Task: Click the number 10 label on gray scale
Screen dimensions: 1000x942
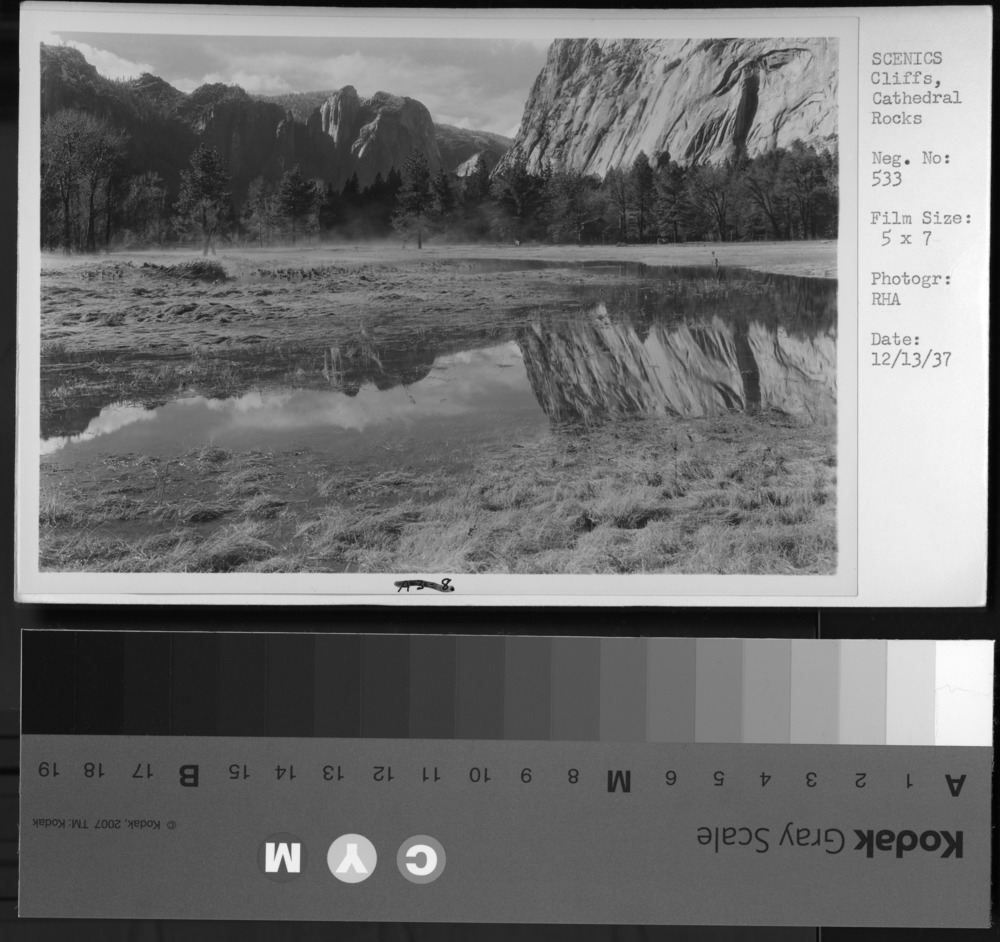Action: (x=479, y=774)
